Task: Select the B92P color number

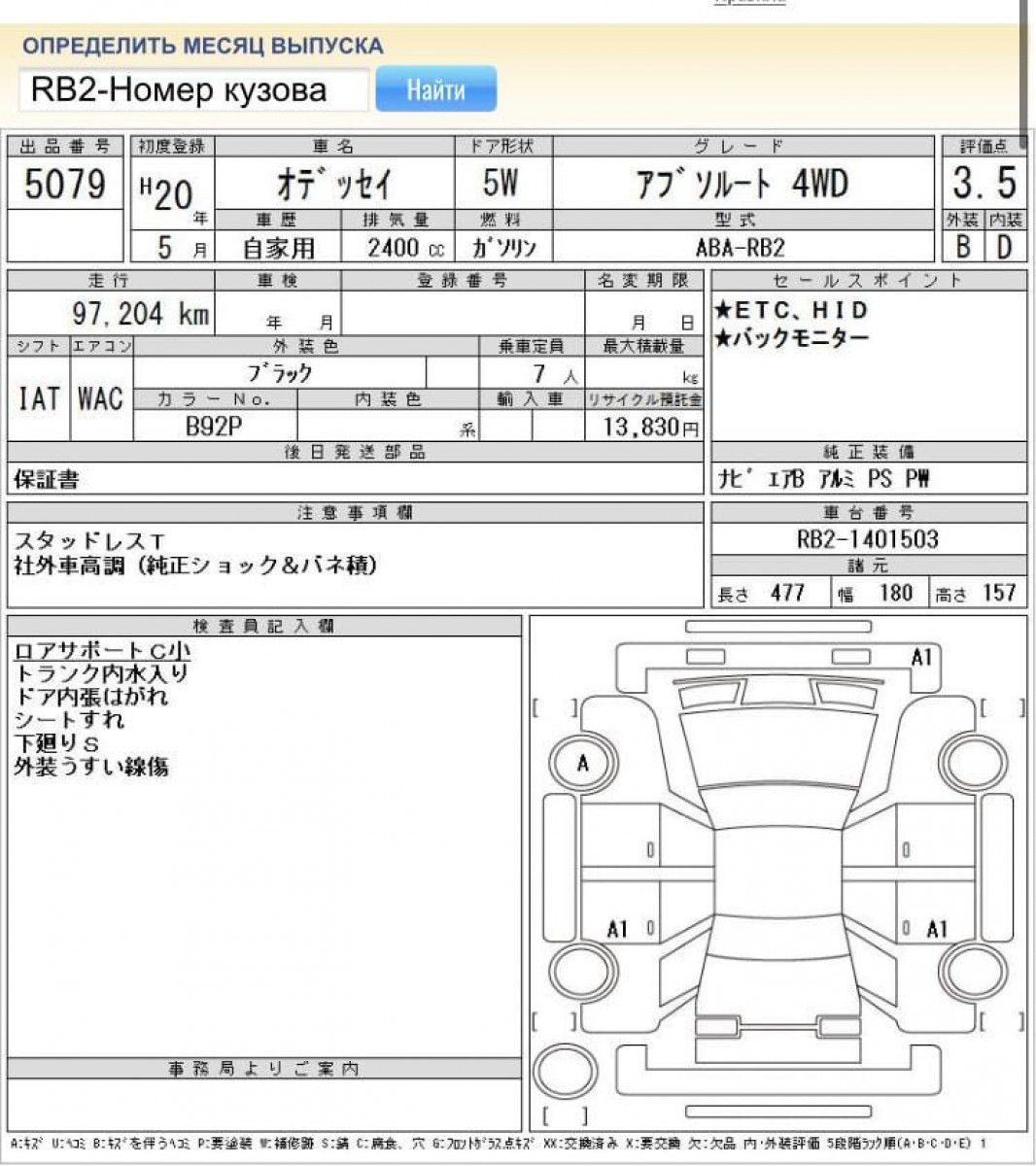Action: (213, 426)
